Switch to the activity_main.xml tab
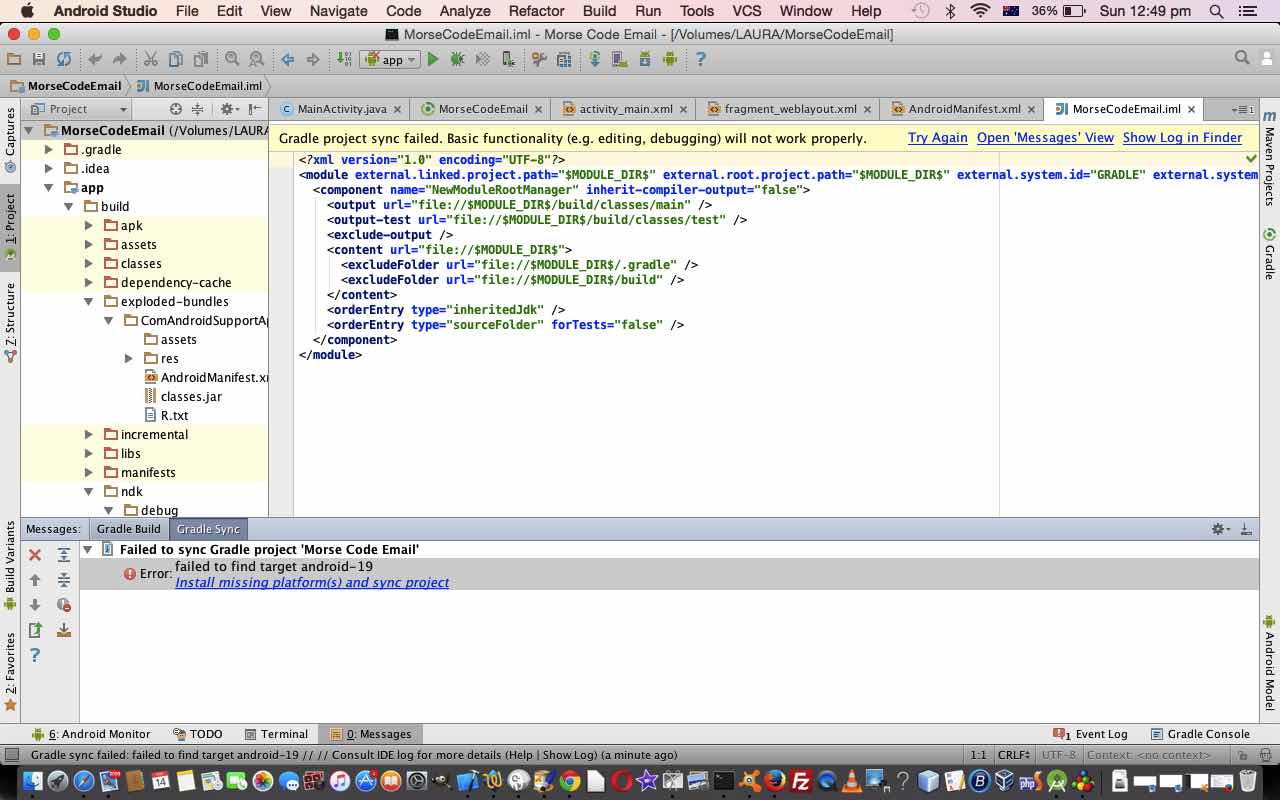This screenshot has height=800, width=1280. point(624,109)
